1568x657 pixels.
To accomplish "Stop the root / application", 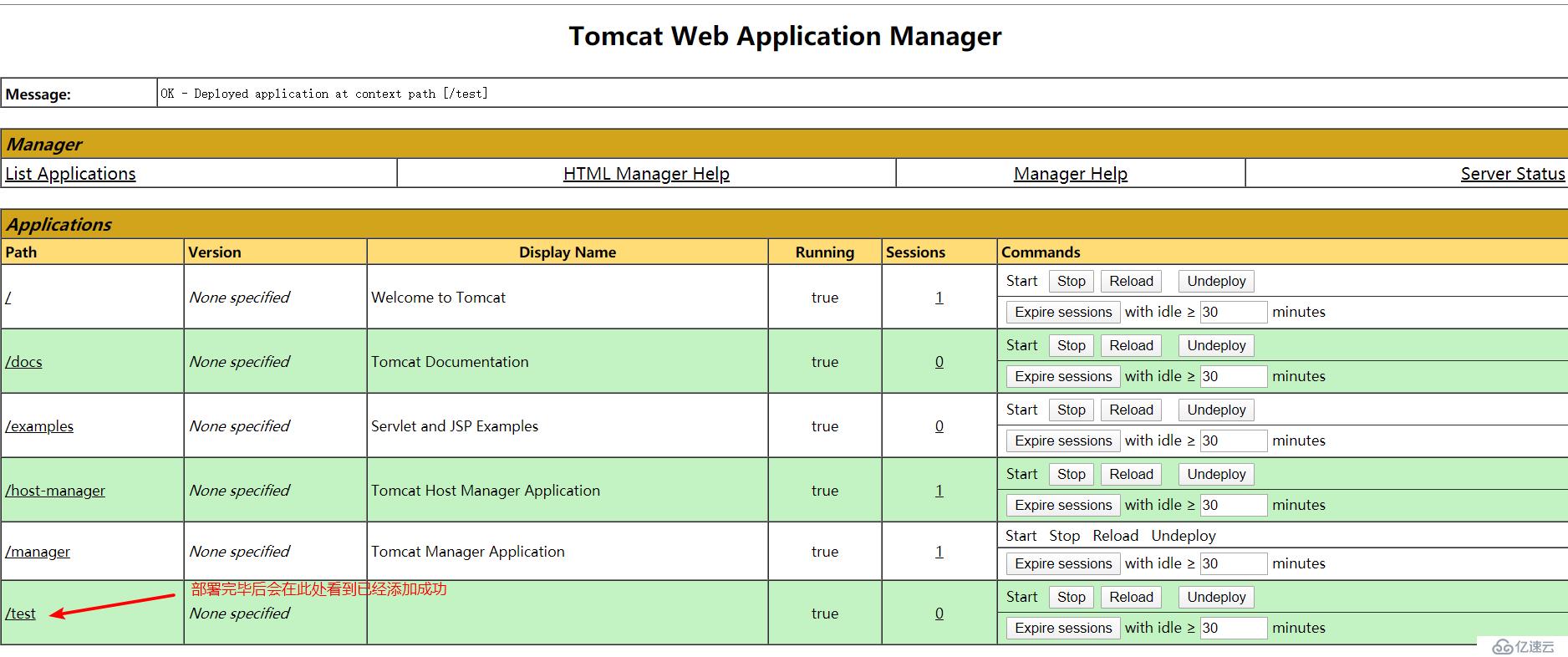I will tap(1072, 282).
